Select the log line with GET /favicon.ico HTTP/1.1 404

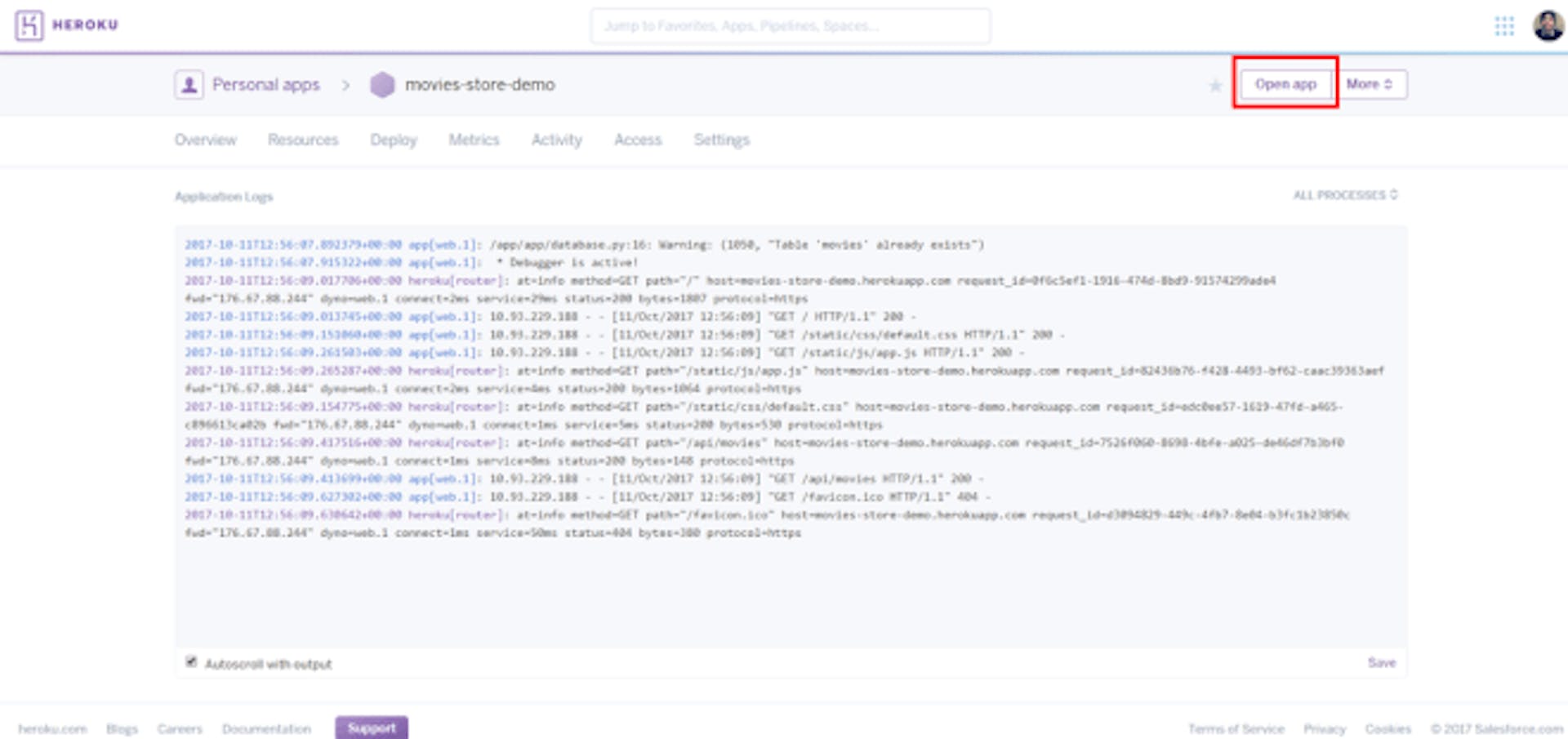[x=587, y=496]
